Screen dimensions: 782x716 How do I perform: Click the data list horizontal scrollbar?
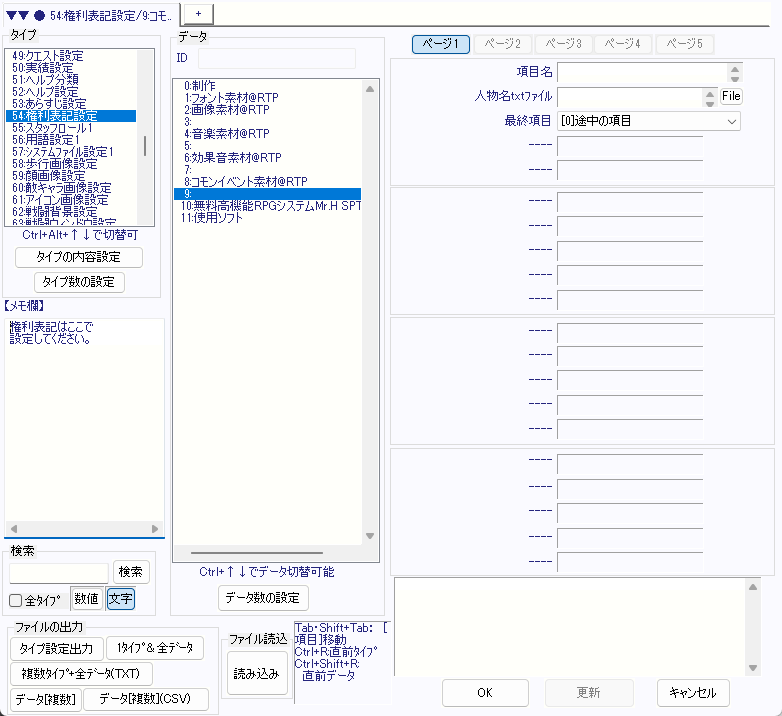(256, 552)
